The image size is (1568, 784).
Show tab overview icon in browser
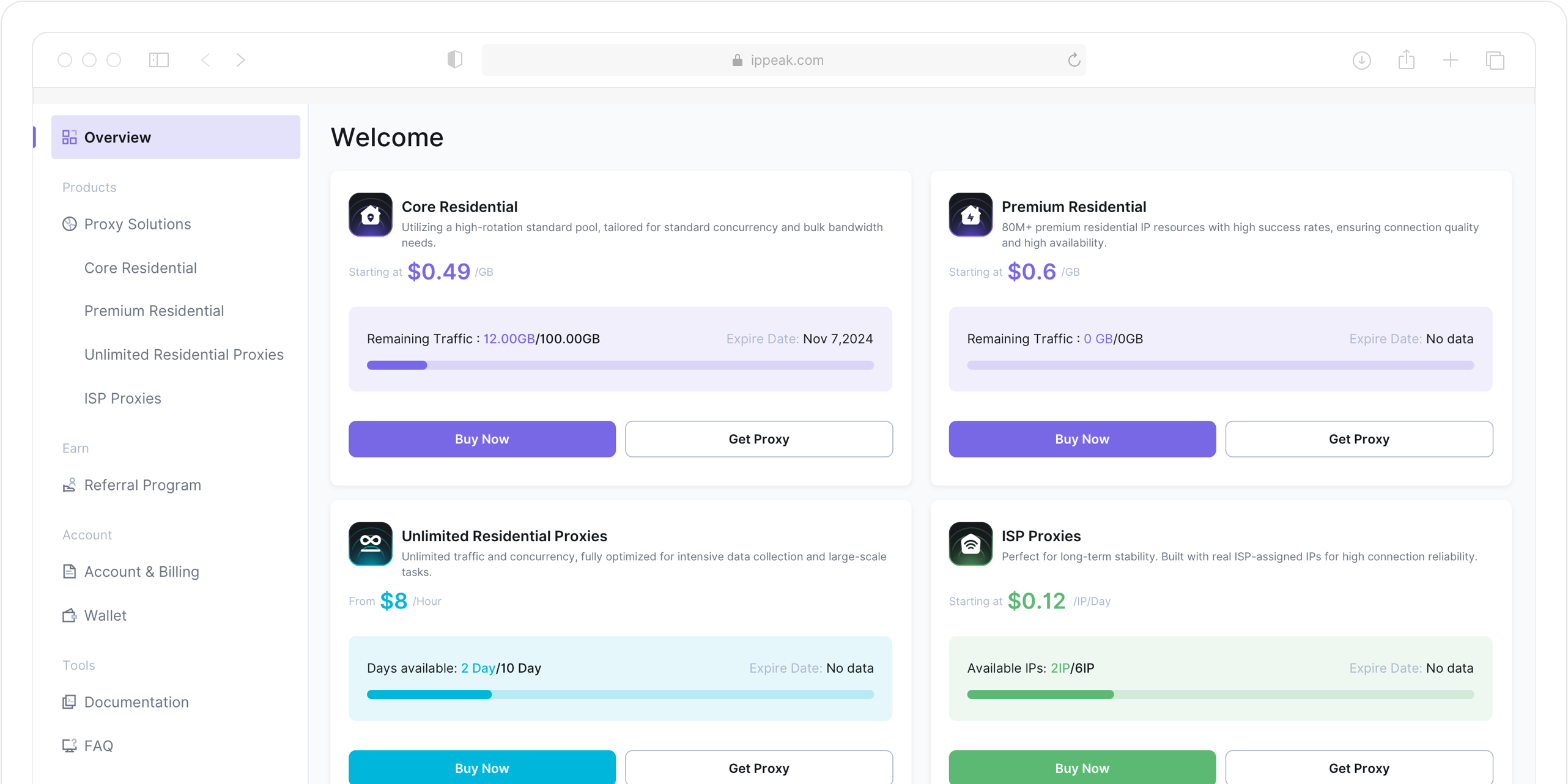tap(1495, 60)
